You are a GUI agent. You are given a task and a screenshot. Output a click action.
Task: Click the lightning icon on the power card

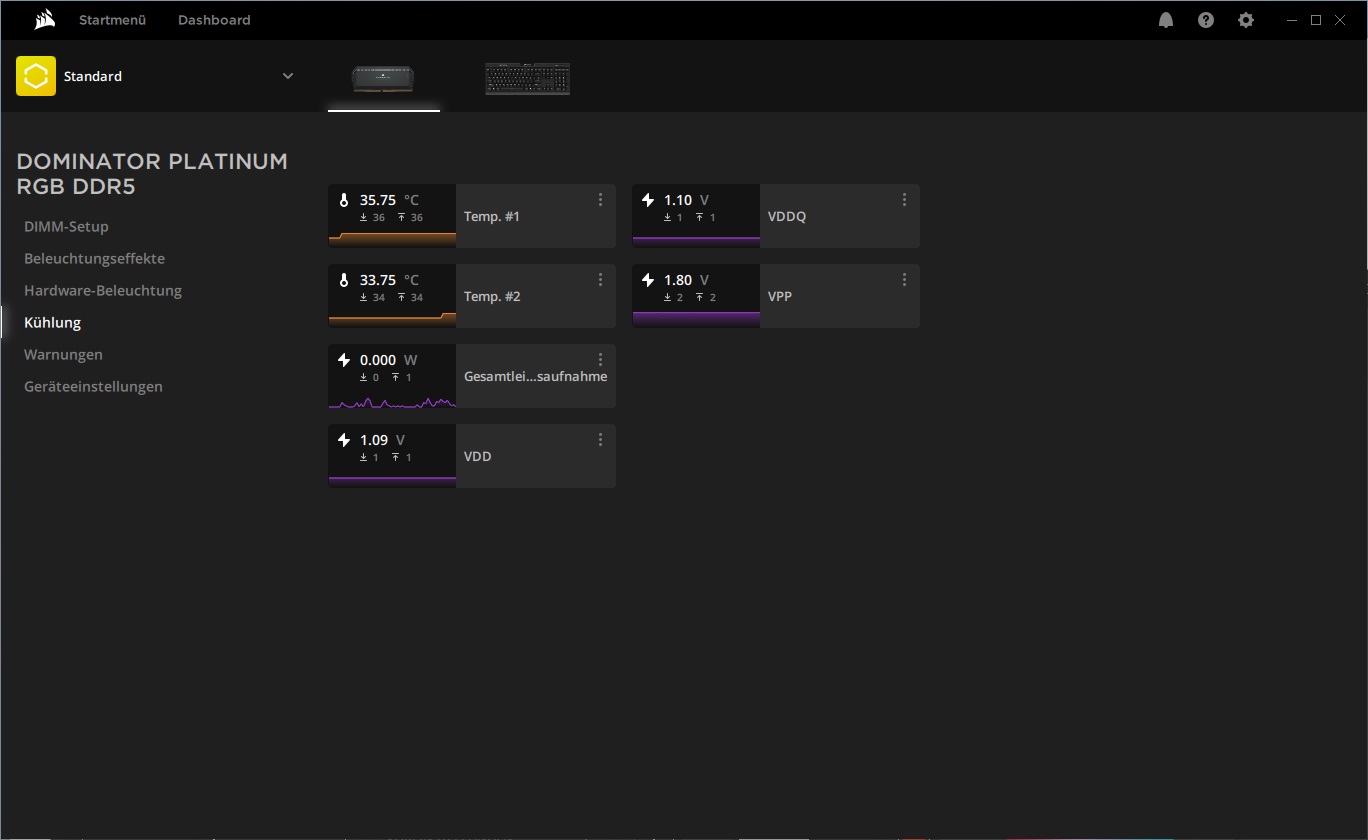point(344,360)
